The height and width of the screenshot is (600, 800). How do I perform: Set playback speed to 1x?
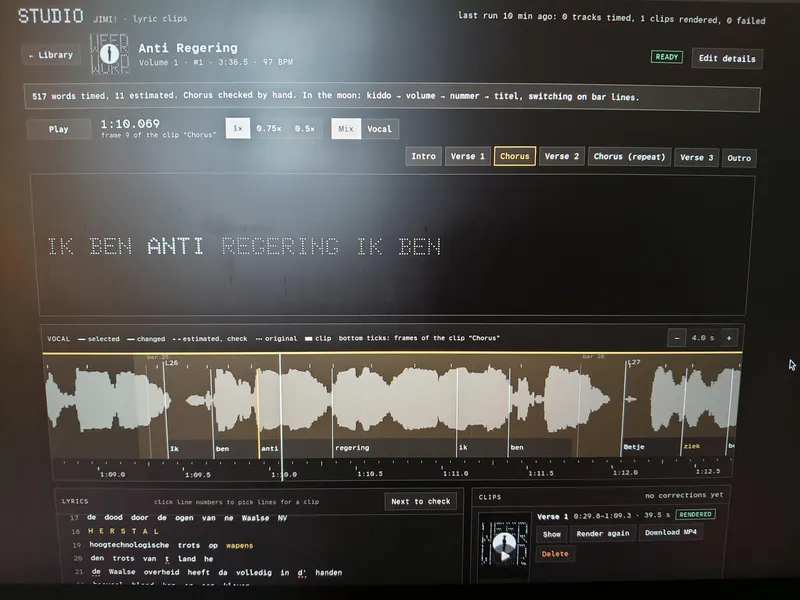(238, 128)
